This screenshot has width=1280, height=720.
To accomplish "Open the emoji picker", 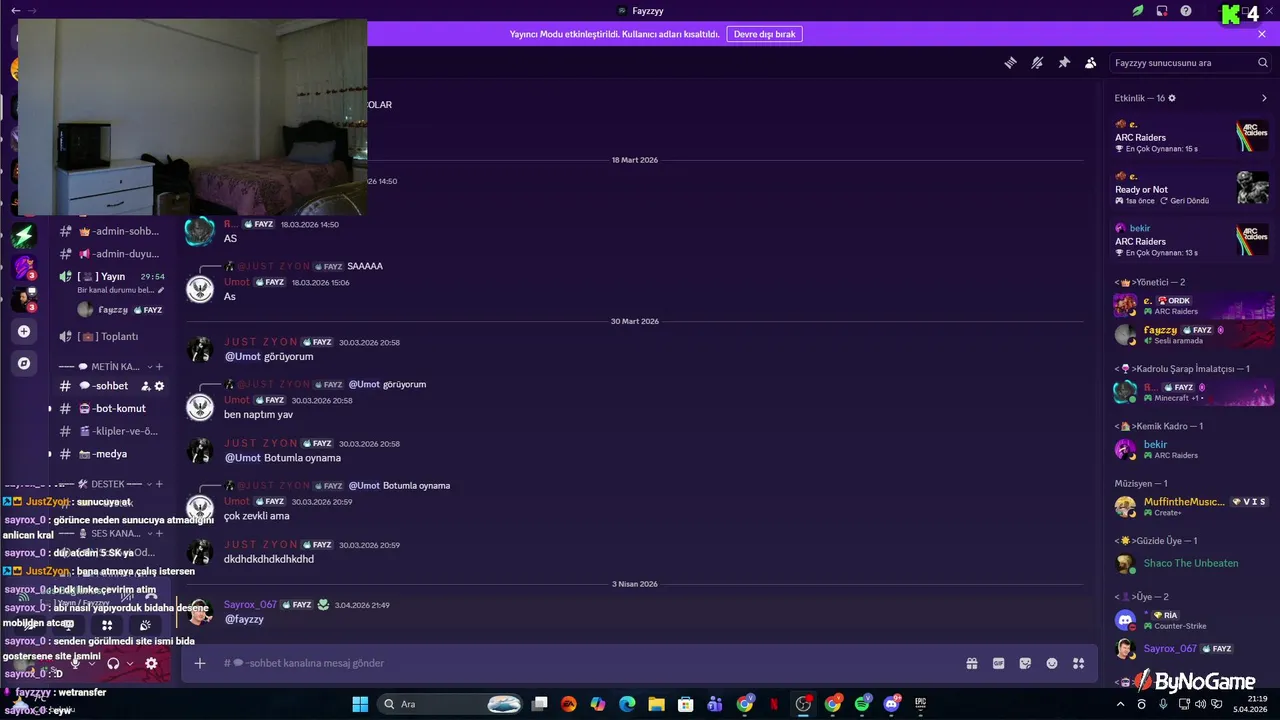I will [x=1052, y=663].
